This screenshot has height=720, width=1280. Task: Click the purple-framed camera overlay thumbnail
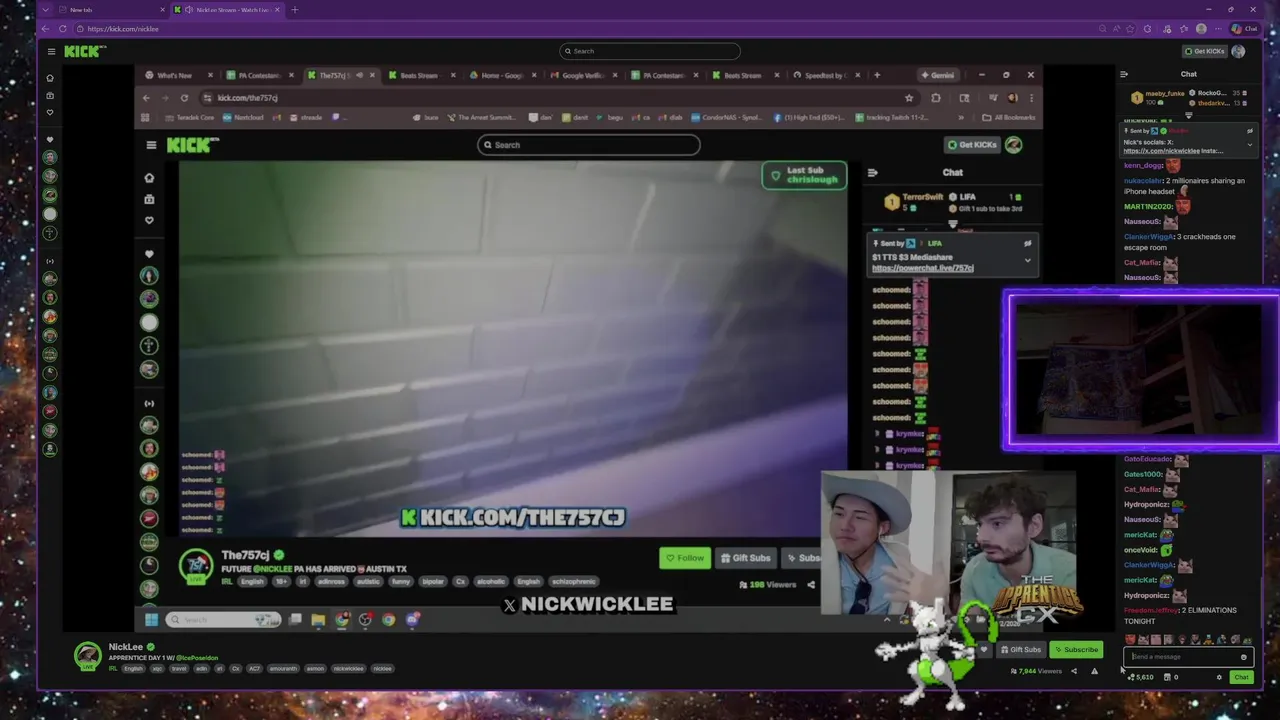[1142, 370]
